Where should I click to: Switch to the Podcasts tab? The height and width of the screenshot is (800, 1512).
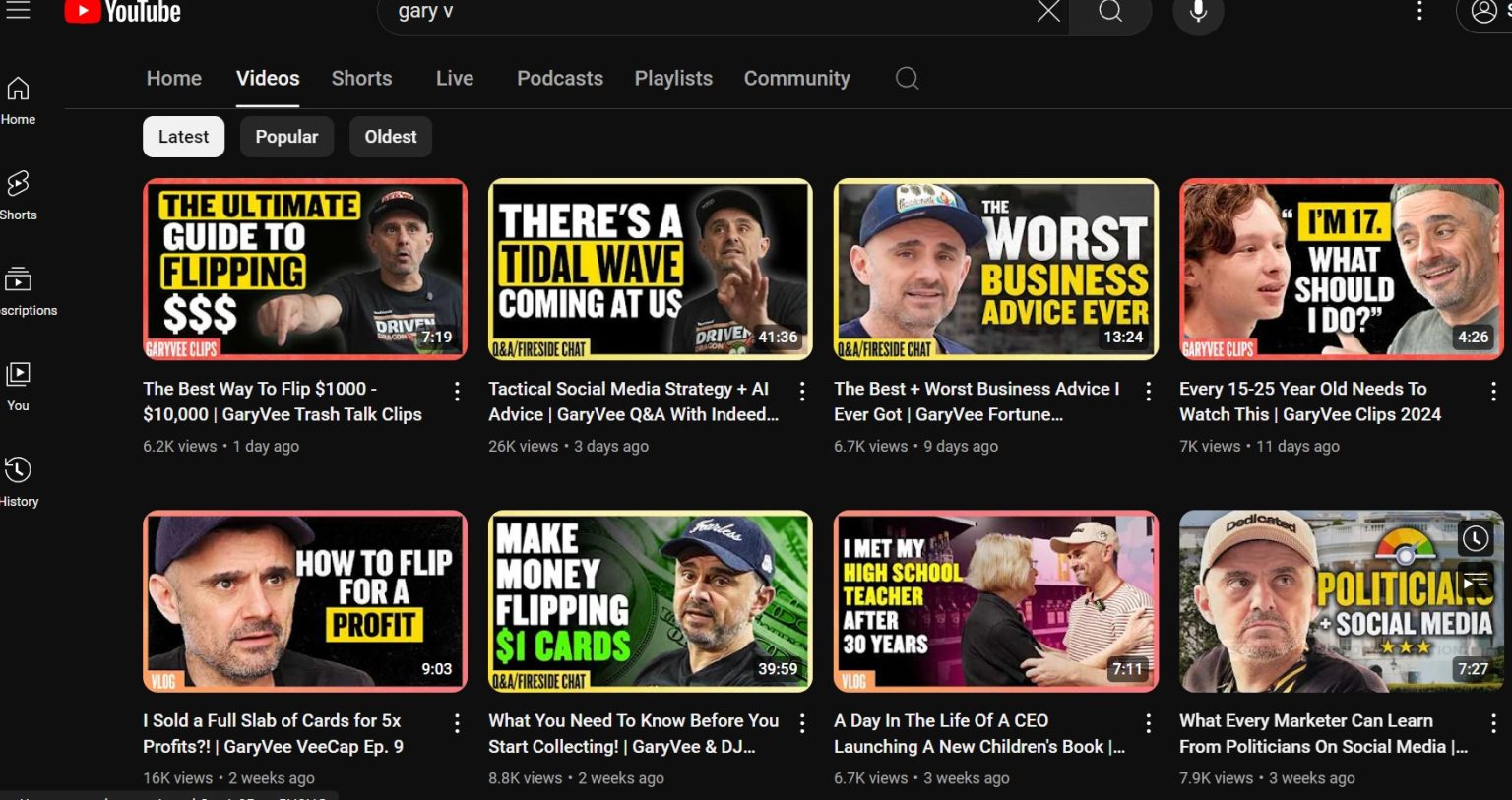[x=559, y=78]
